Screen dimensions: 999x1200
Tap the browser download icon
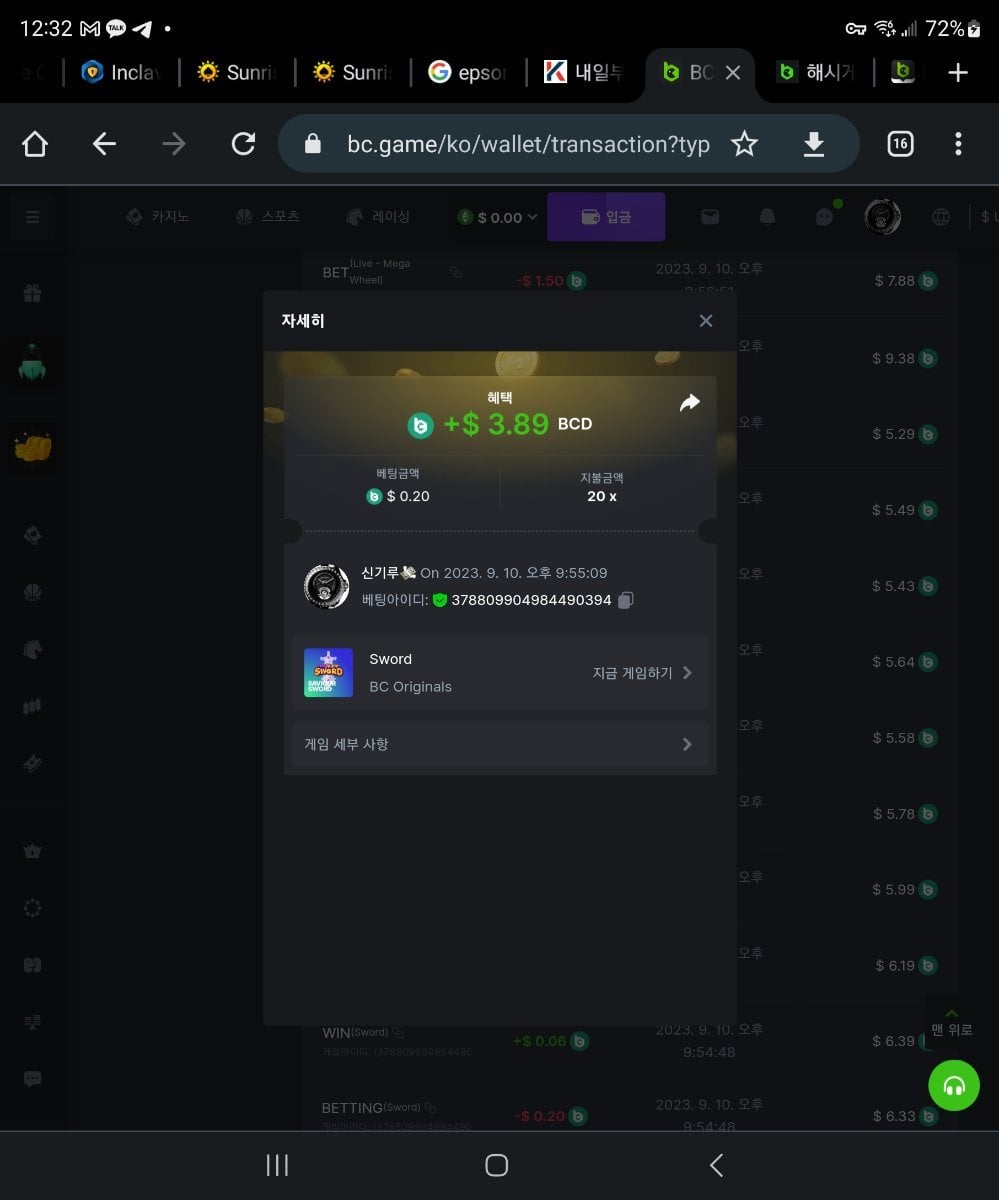(814, 145)
